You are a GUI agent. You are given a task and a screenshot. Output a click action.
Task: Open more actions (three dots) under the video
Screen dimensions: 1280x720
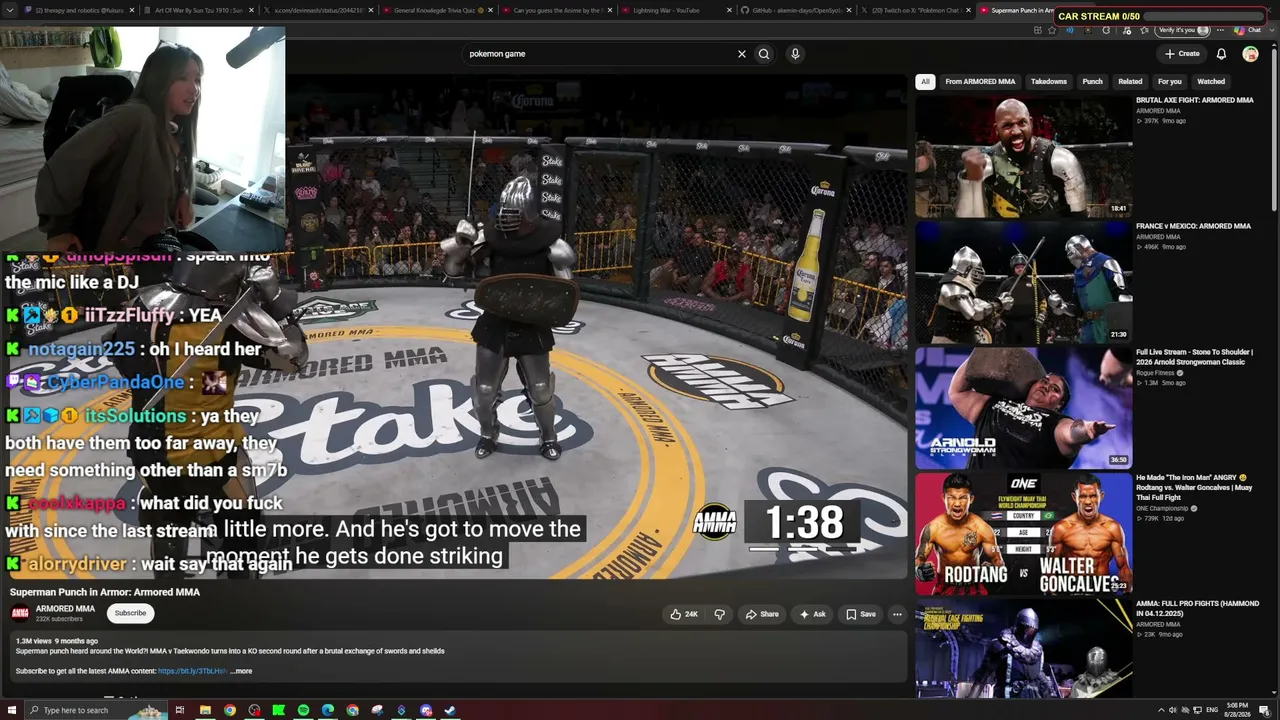tap(897, 614)
